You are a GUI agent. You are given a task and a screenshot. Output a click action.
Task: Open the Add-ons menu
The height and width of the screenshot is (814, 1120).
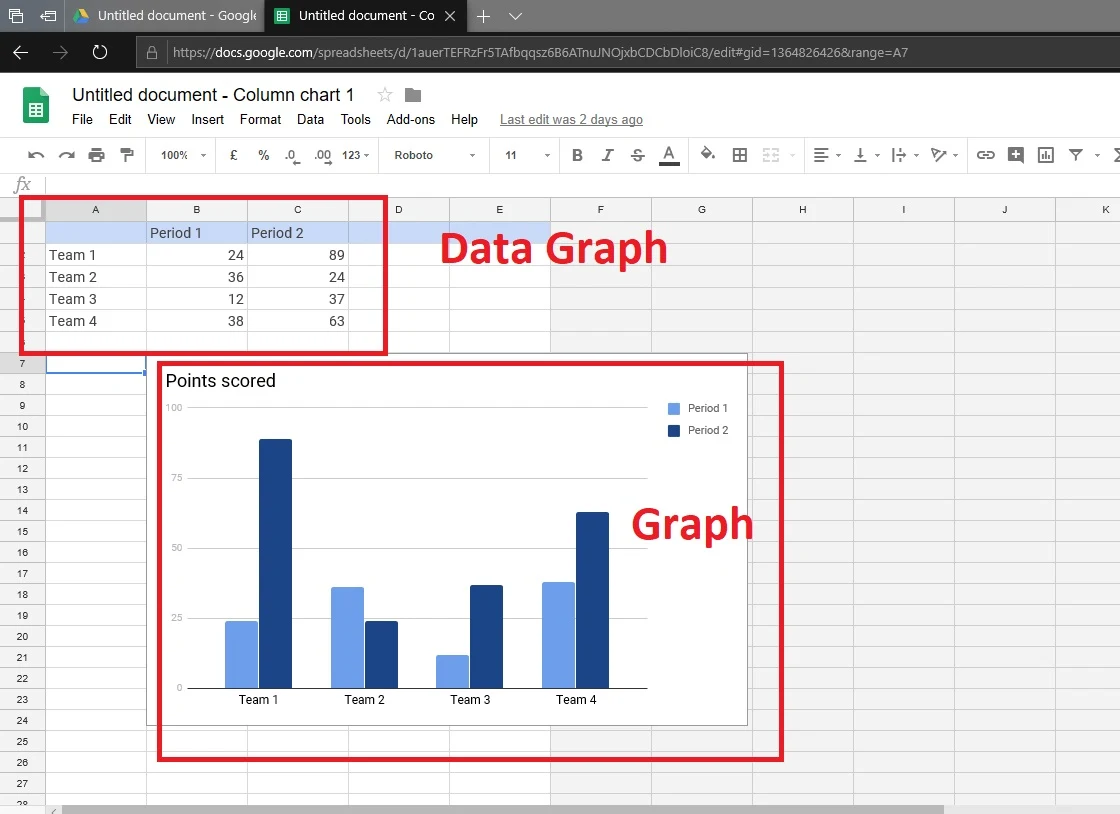click(x=410, y=119)
